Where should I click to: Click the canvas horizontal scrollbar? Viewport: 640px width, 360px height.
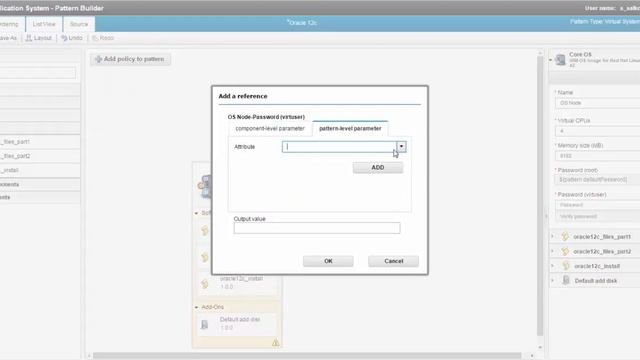(307, 356)
